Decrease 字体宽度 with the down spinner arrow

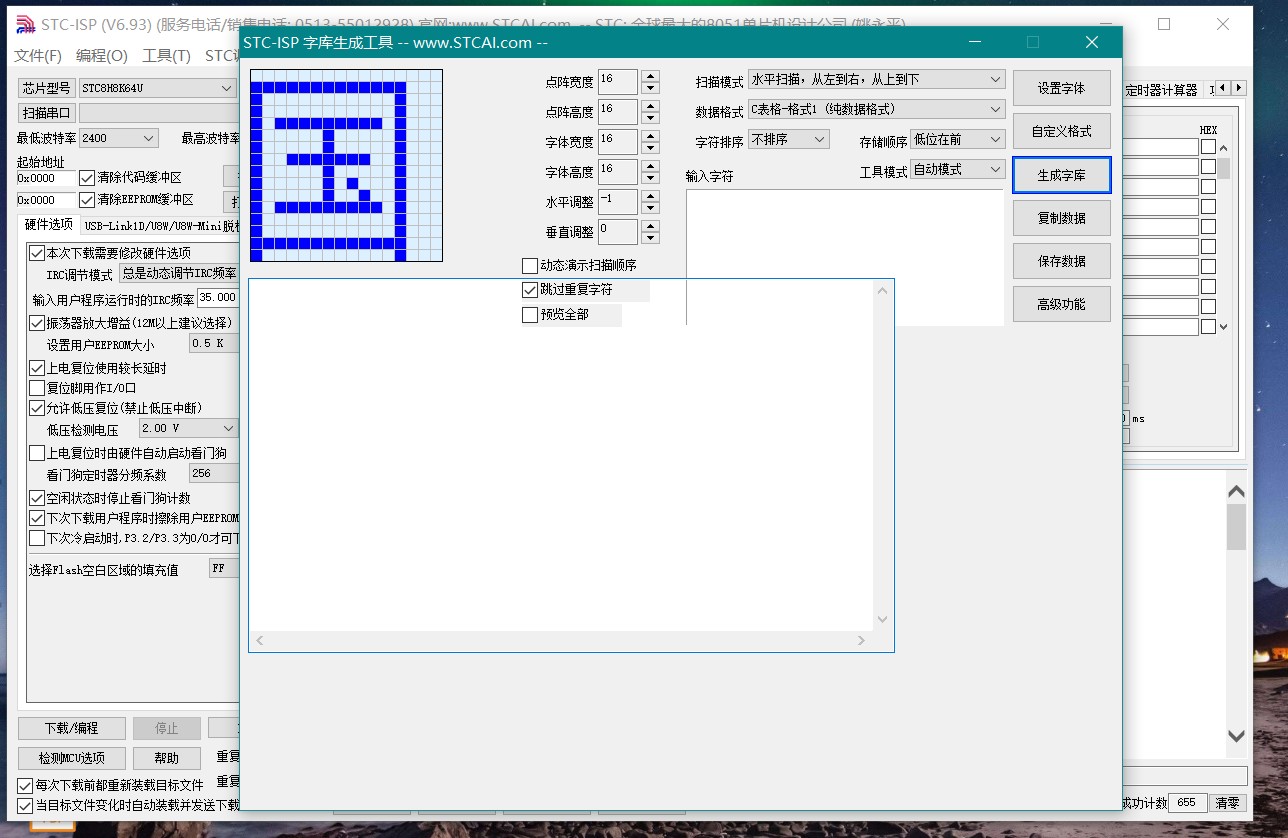[x=651, y=148]
